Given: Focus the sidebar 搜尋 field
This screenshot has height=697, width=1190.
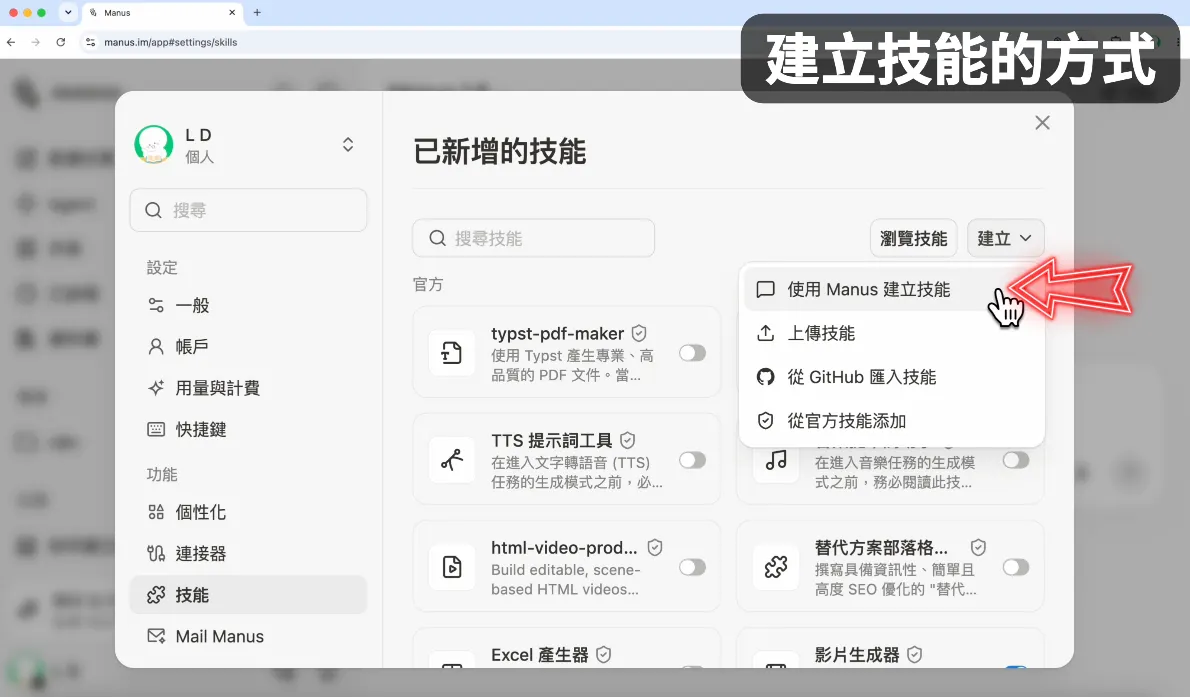Looking at the screenshot, I should click(248, 210).
